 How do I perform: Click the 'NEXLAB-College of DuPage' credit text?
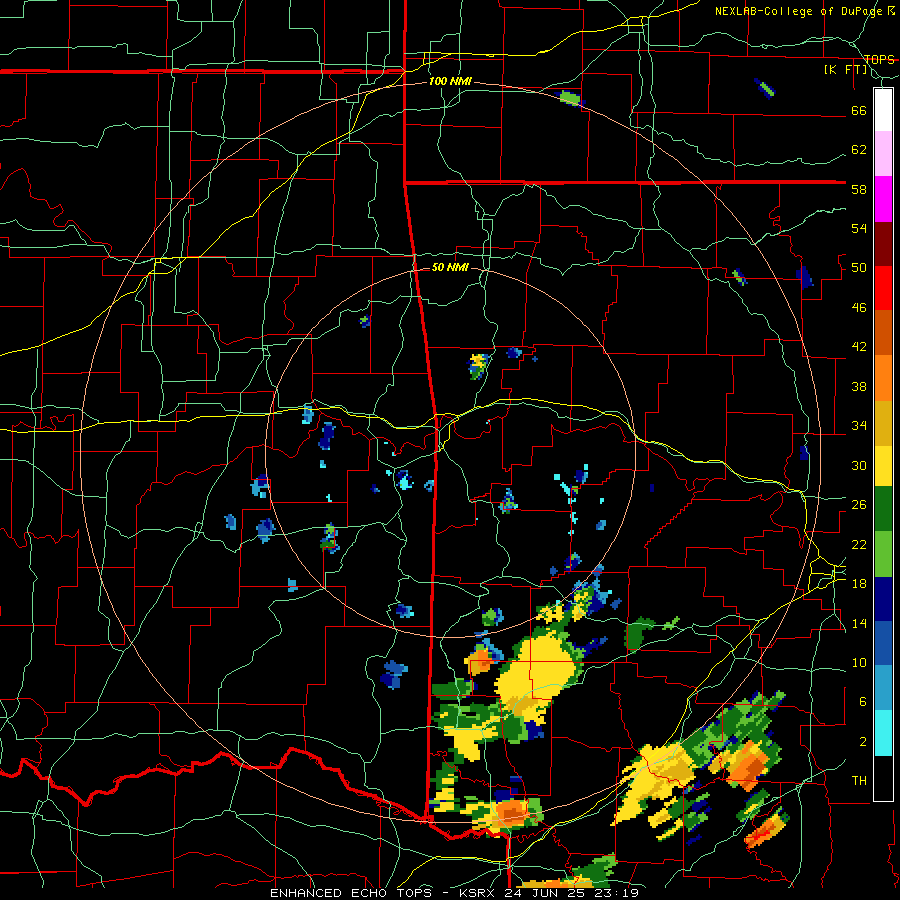(798, 11)
